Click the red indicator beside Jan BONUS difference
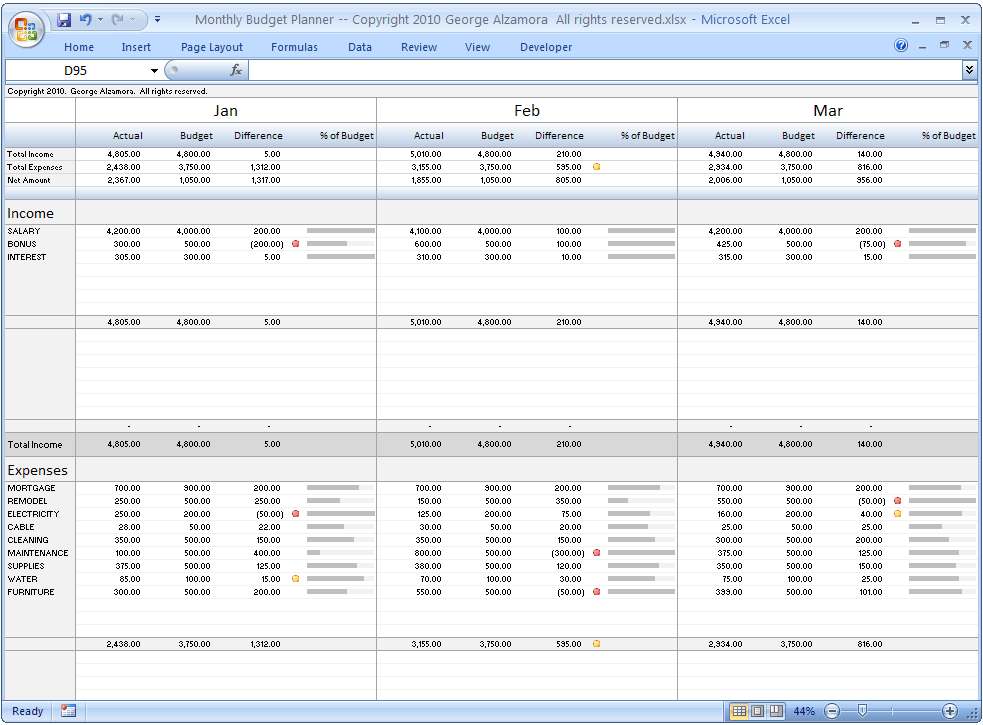Image resolution: width=983 pixels, height=725 pixels. click(295, 244)
